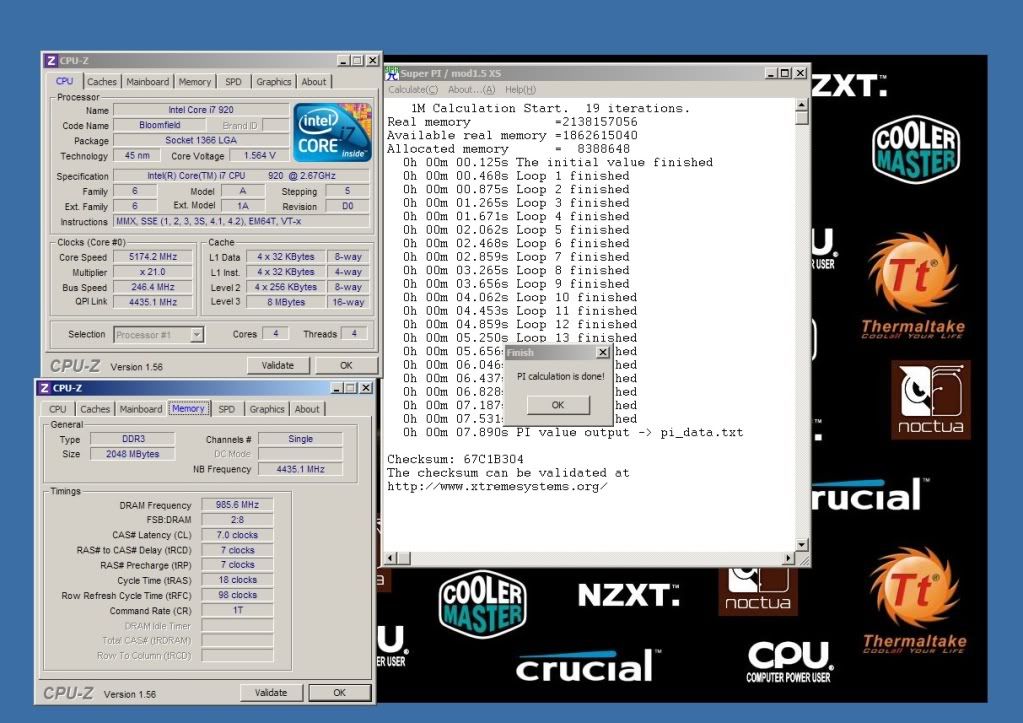Image resolution: width=1023 pixels, height=723 pixels.
Task: Maximize the Super PI window
Action: point(785,73)
